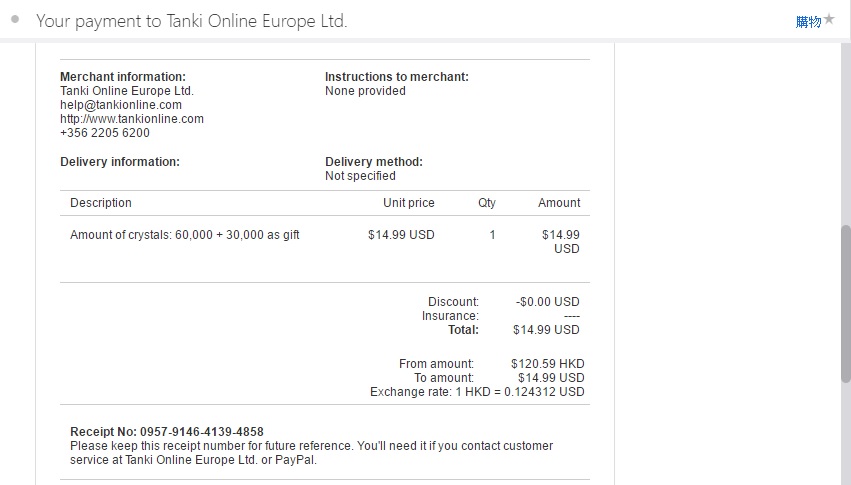The height and width of the screenshot is (485, 851).
Task: Click the merchant phone number +356 2205 6200
Action: pyautogui.click(x=105, y=133)
